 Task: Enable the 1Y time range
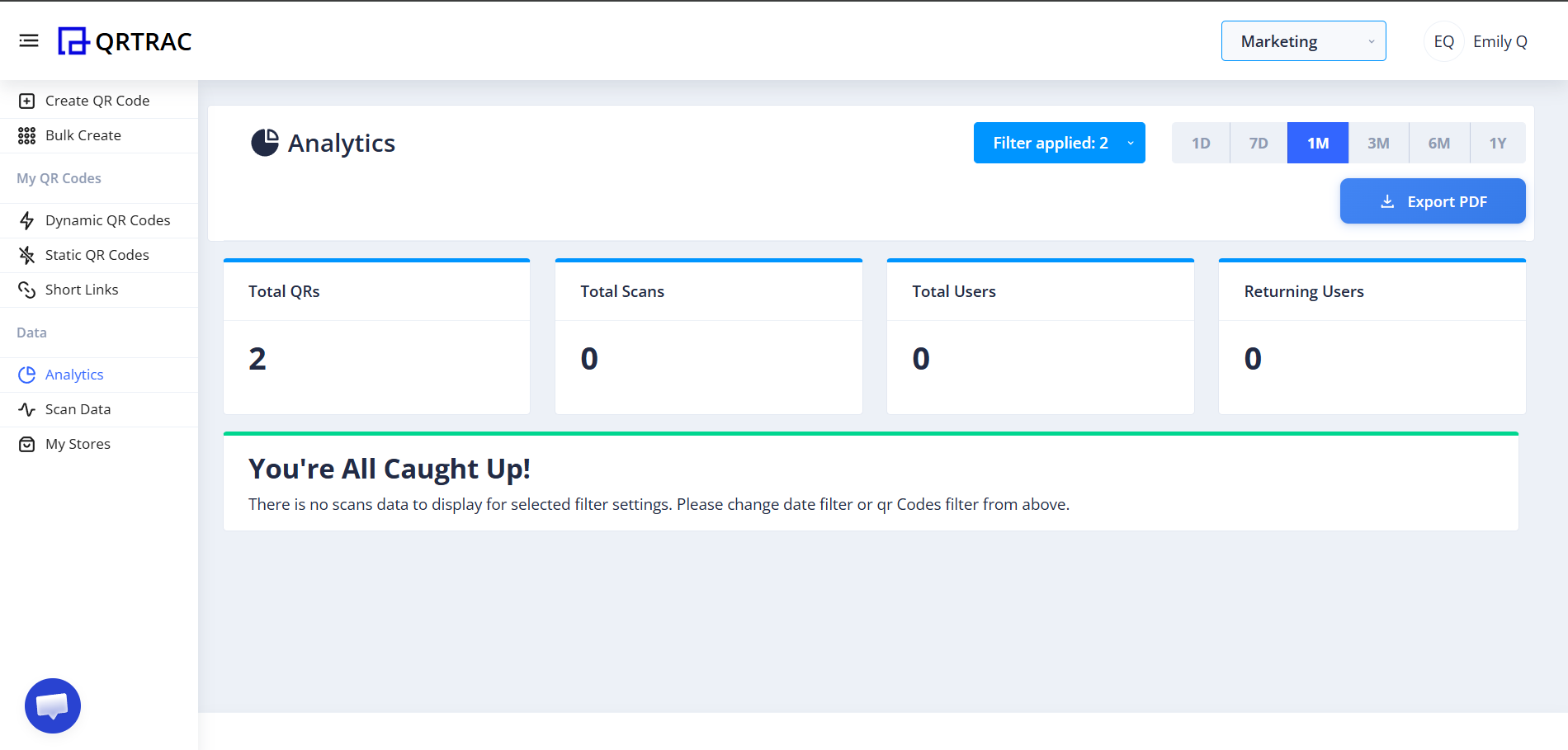[x=1498, y=142]
